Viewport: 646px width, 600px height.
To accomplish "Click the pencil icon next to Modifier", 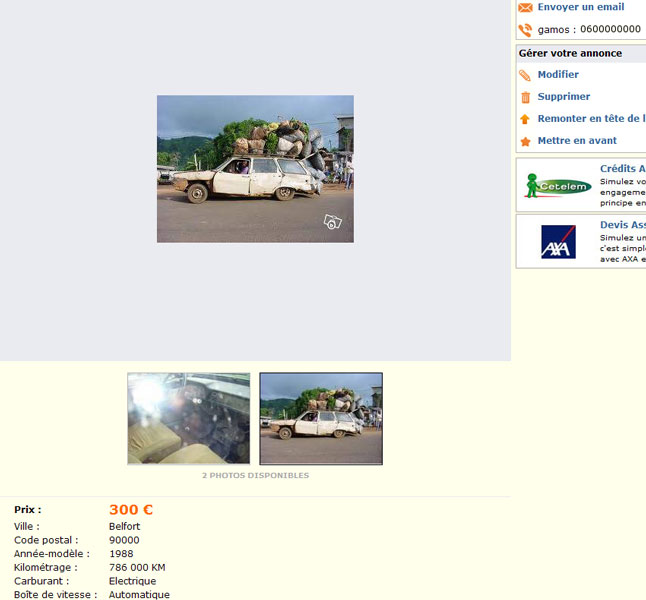I will tap(525, 75).
